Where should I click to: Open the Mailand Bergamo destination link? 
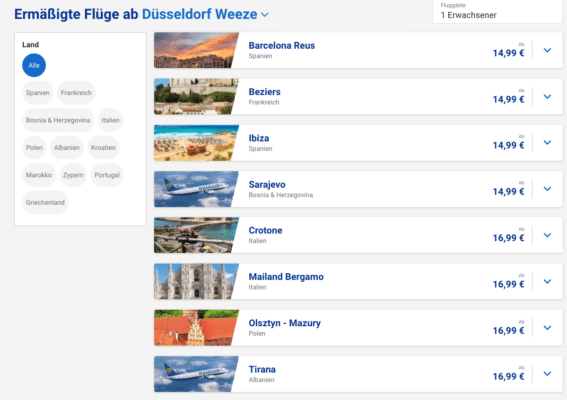pyautogui.click(x=286, y=277)
